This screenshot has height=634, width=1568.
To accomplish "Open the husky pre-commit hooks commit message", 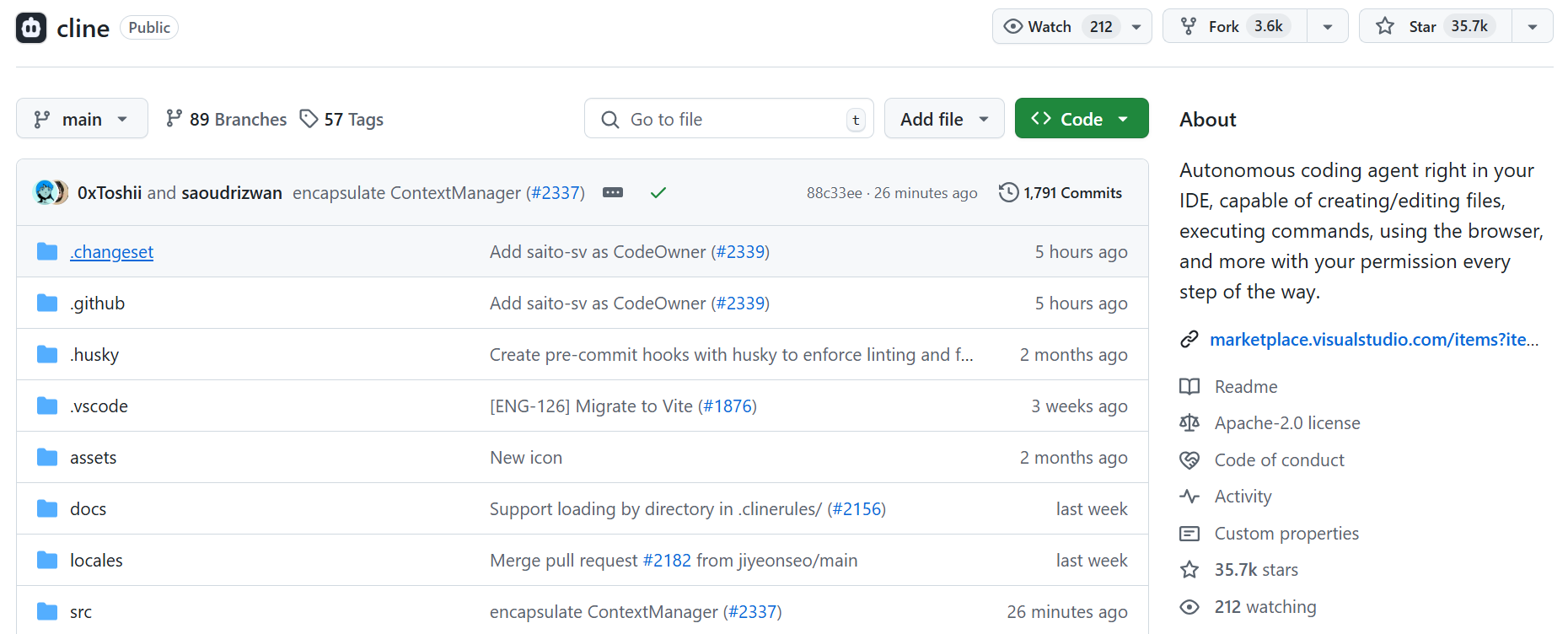I will [x=732, y=355].
